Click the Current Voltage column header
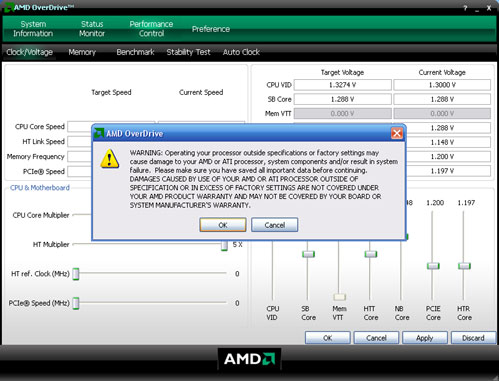The image size is (499, 381). tap(442, 72)
